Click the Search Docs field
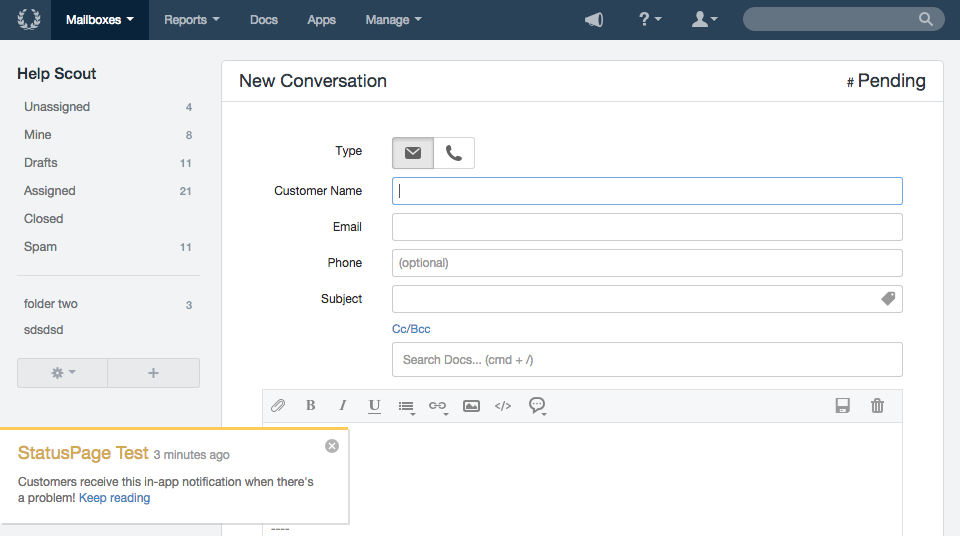 pos(647,360)
